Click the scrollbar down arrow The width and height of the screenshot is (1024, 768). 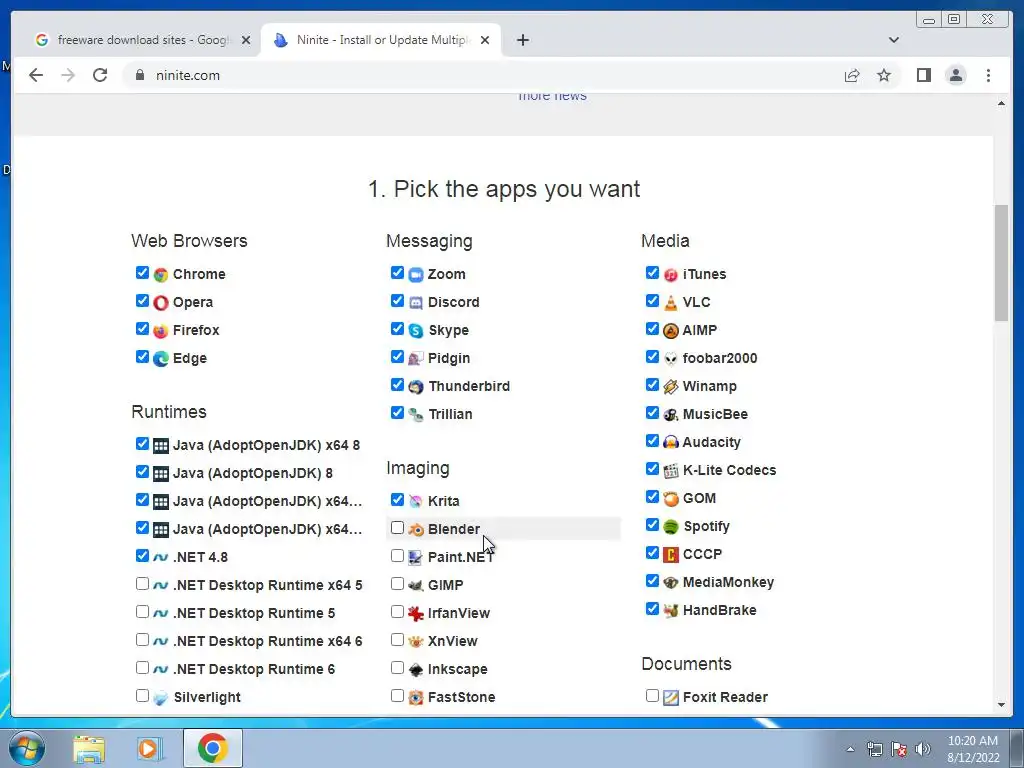(x=1001, y=705)
